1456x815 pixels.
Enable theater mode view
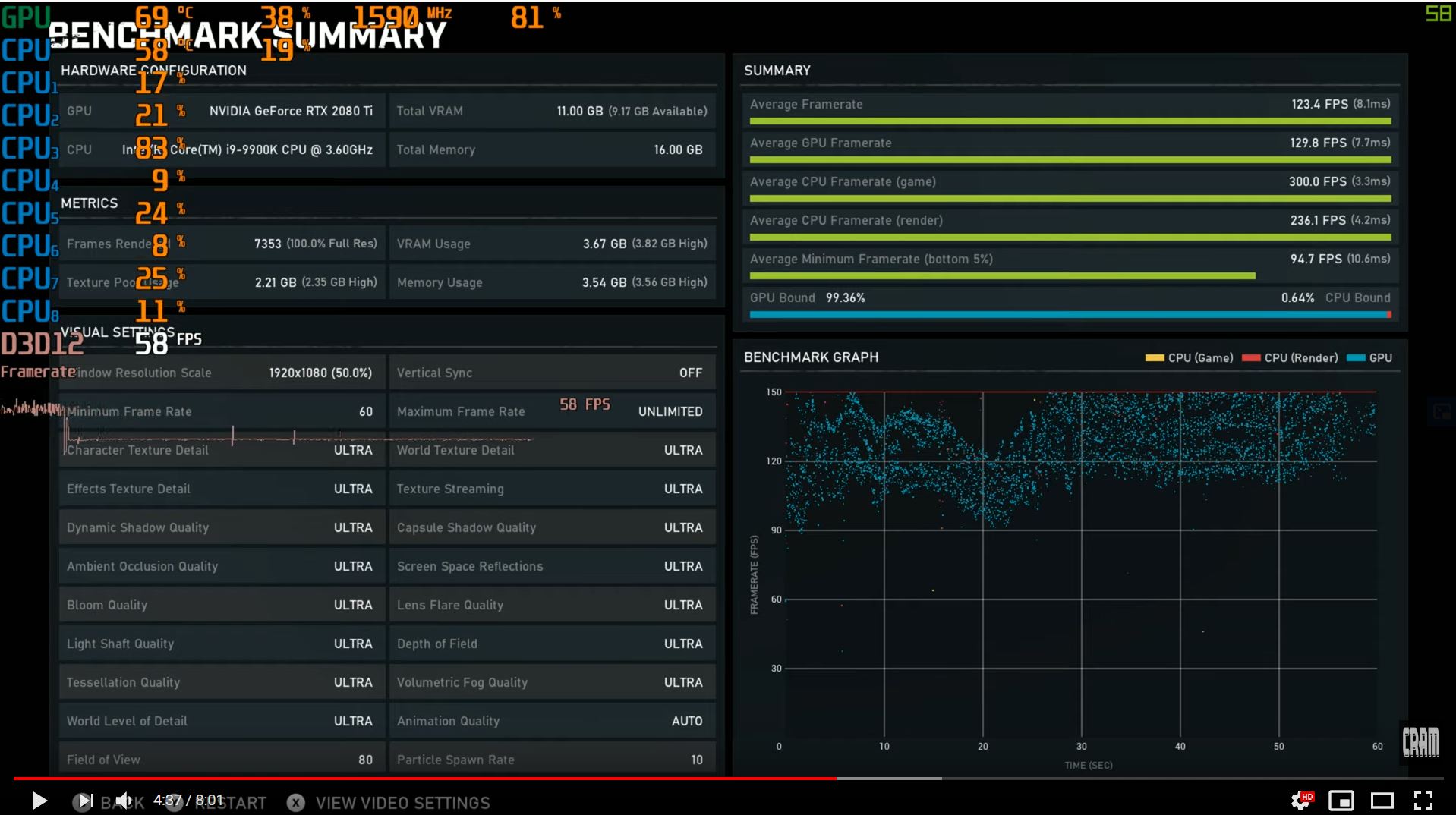pos(1382,801)
